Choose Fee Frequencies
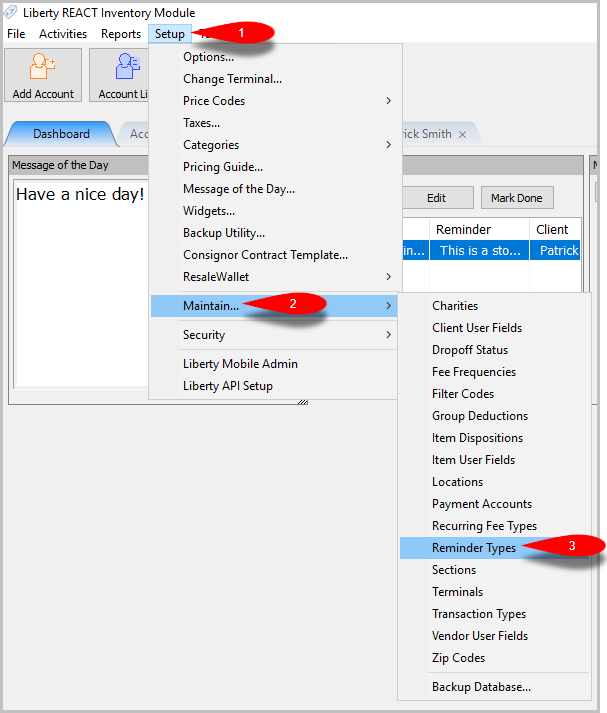 coord(474,372)
